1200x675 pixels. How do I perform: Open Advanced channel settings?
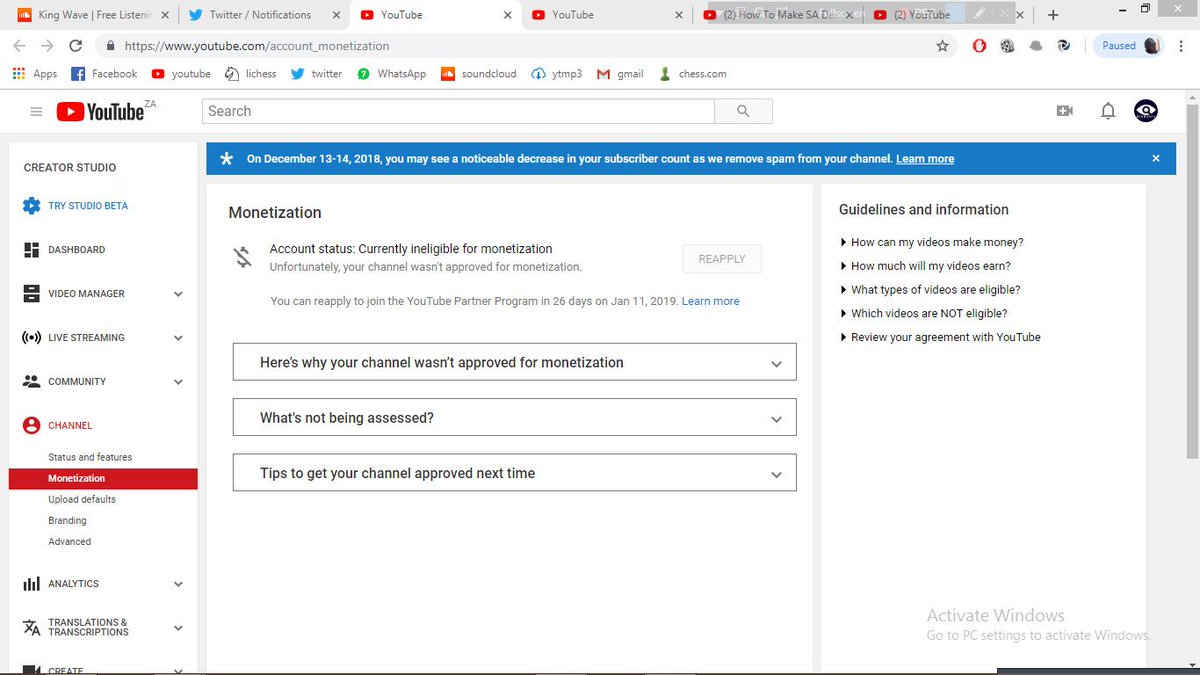coord(69,541)
